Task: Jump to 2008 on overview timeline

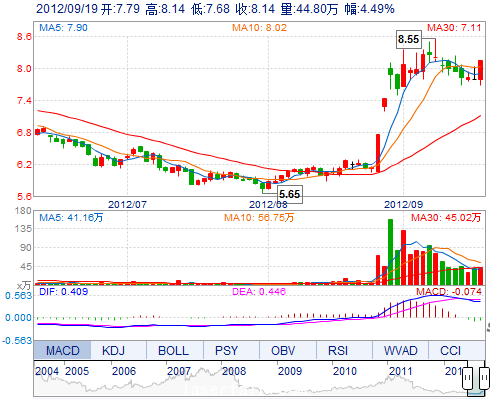Action: pyautogui.click(x=234, y=371)
